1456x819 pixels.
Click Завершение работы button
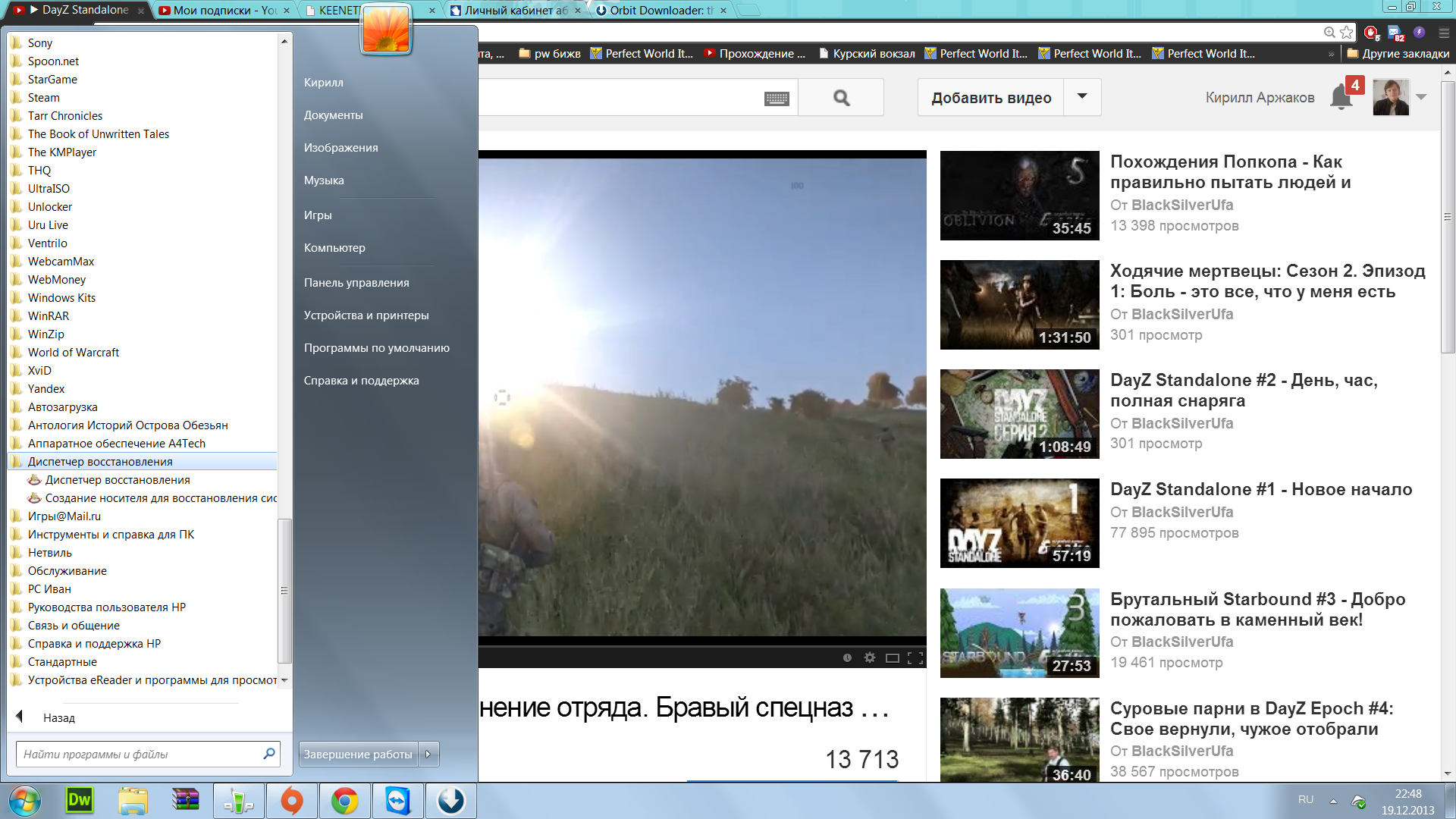coord(358,754)
